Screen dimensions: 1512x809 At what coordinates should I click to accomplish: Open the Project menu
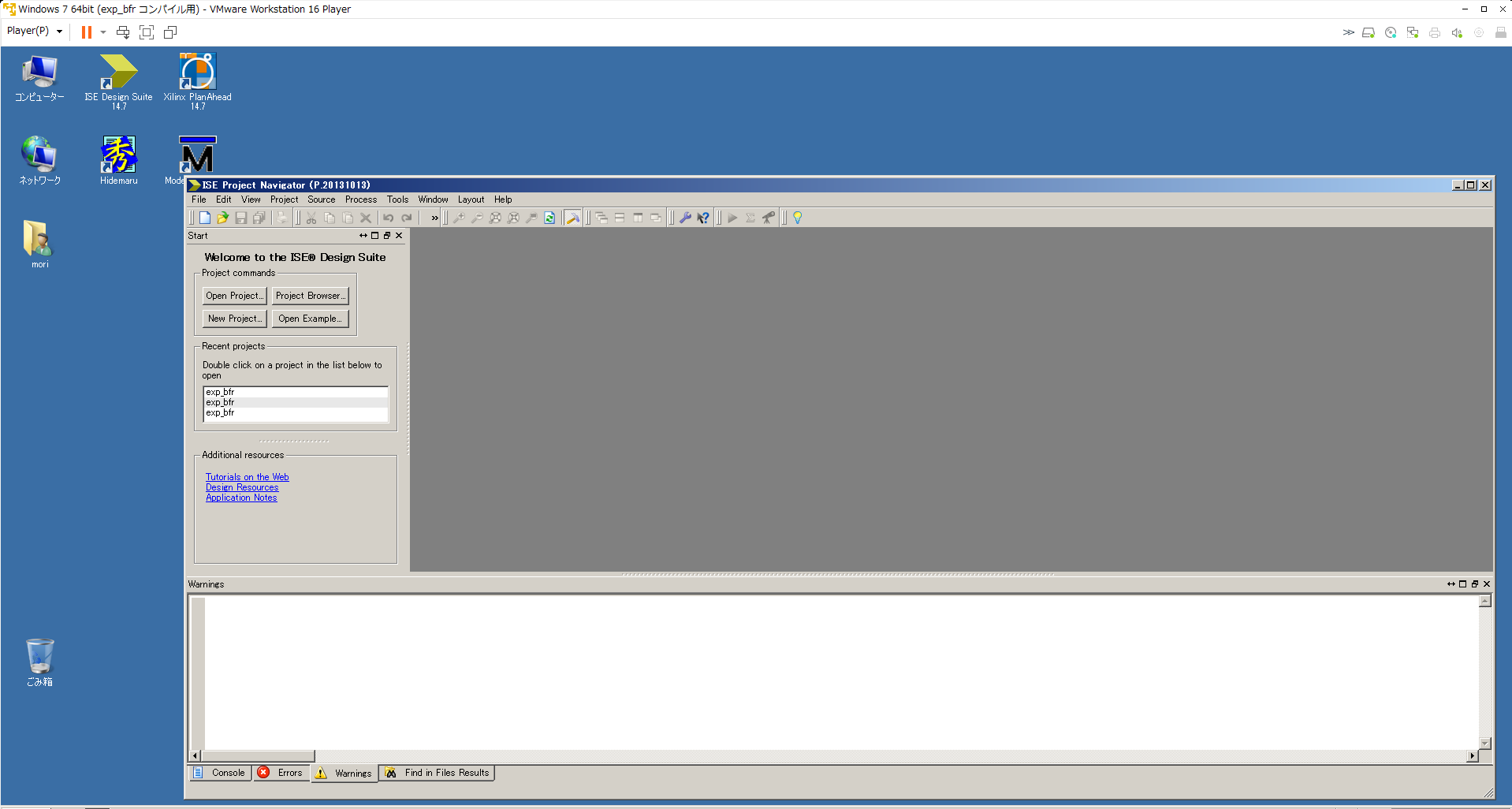[x=285, y=199]
